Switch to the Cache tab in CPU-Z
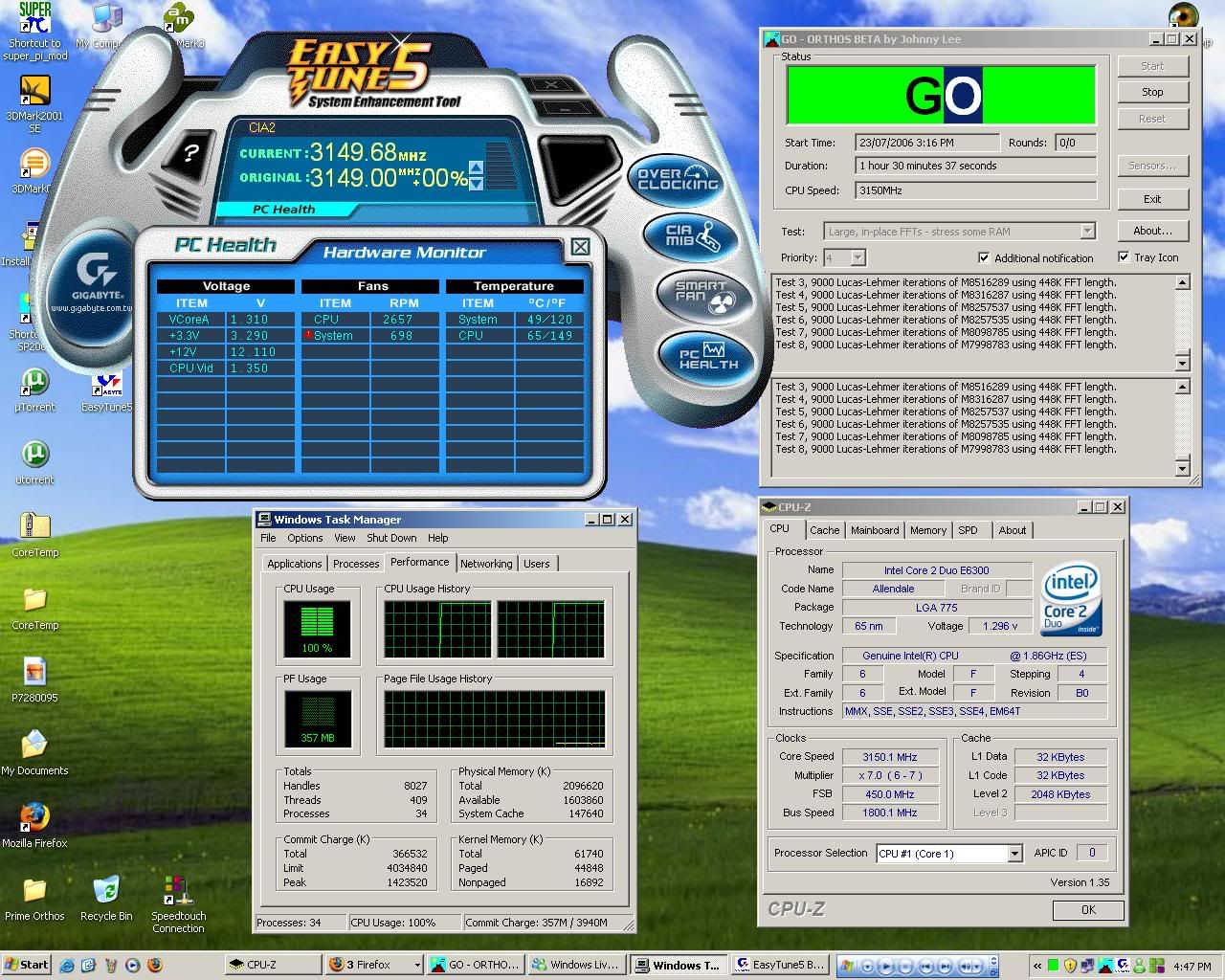1225x980 pixels. [x=824, y=530]
